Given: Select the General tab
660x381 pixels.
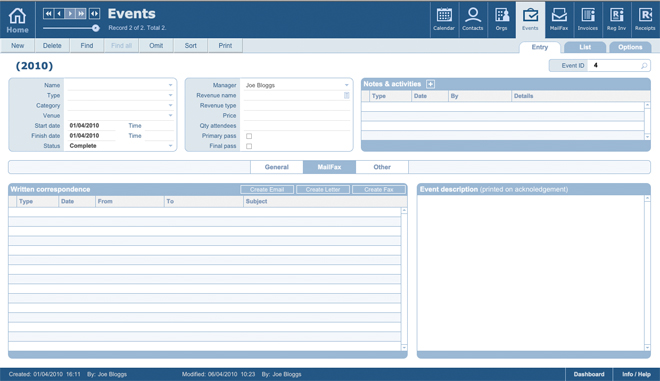Looking at the screenshot, I should [x=277, y=167].
